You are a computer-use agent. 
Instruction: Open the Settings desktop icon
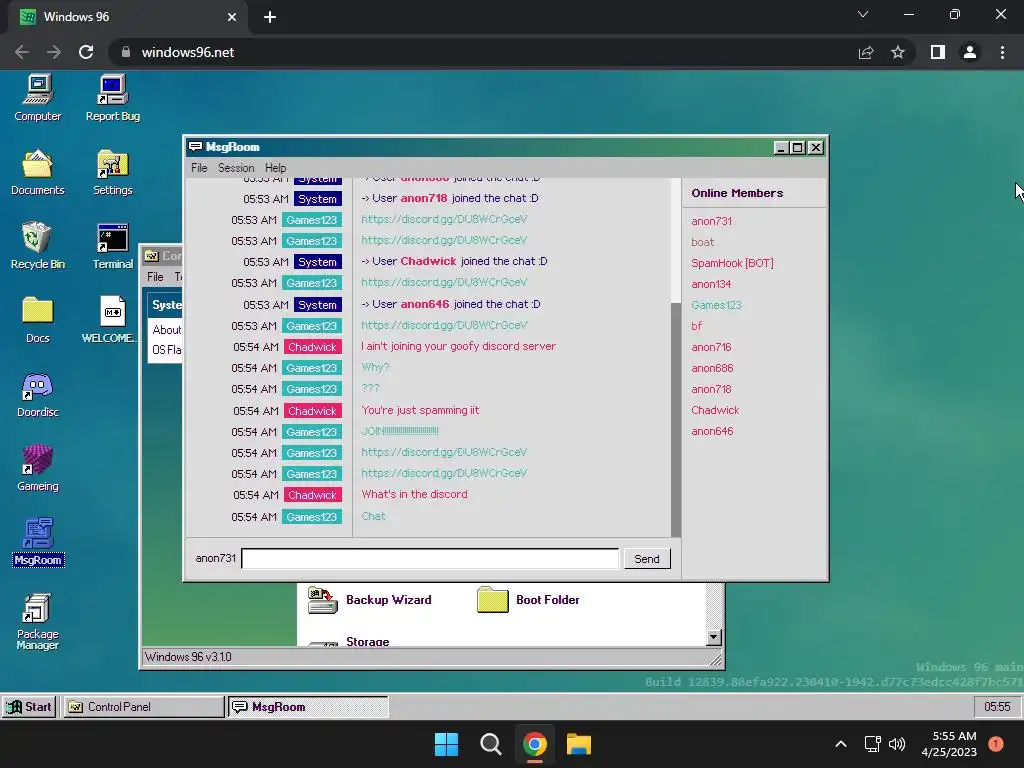(112, 172)
